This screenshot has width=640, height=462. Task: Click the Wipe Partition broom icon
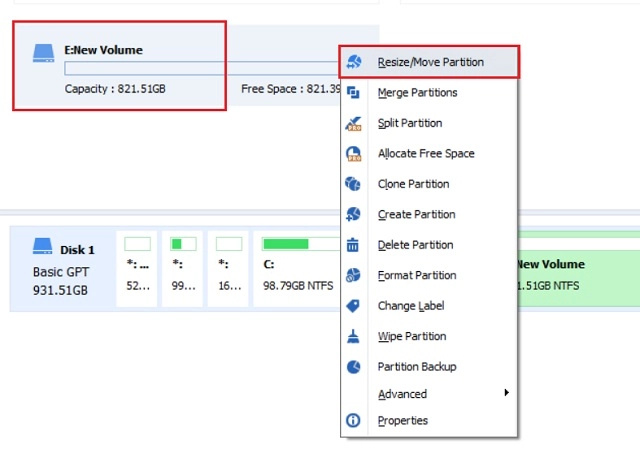point(353,336)
